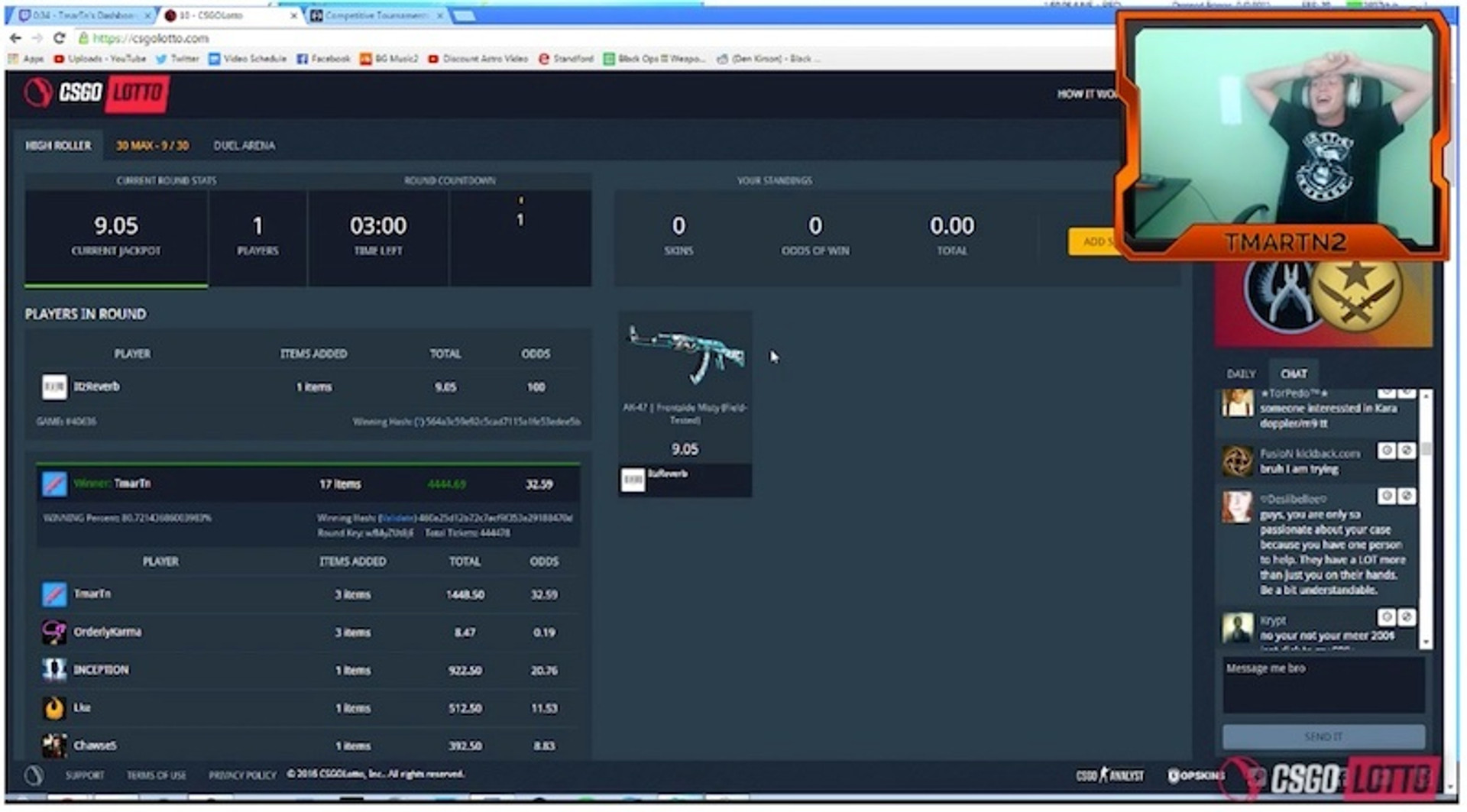This screenshot has width=1467, height=812.
Task: Click B2Reverb's avatar in current round
Action: (53, 387)
